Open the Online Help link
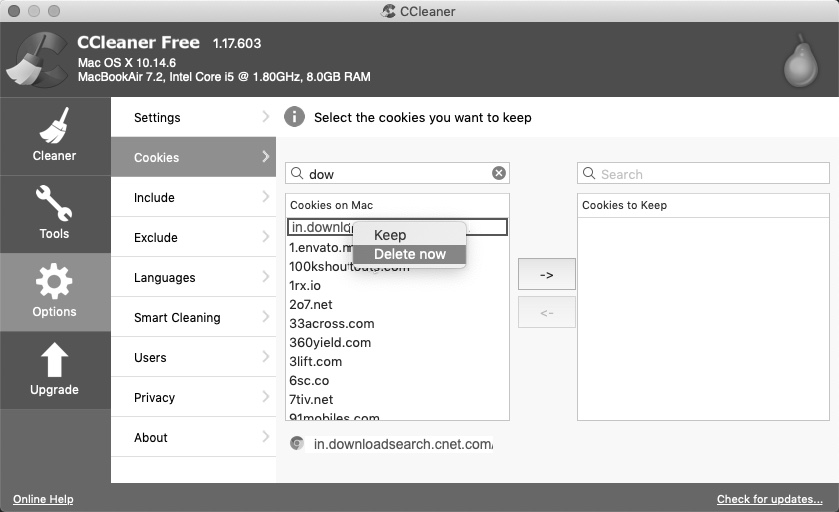Viewport: 839px width, 512px height. [43, 499]
